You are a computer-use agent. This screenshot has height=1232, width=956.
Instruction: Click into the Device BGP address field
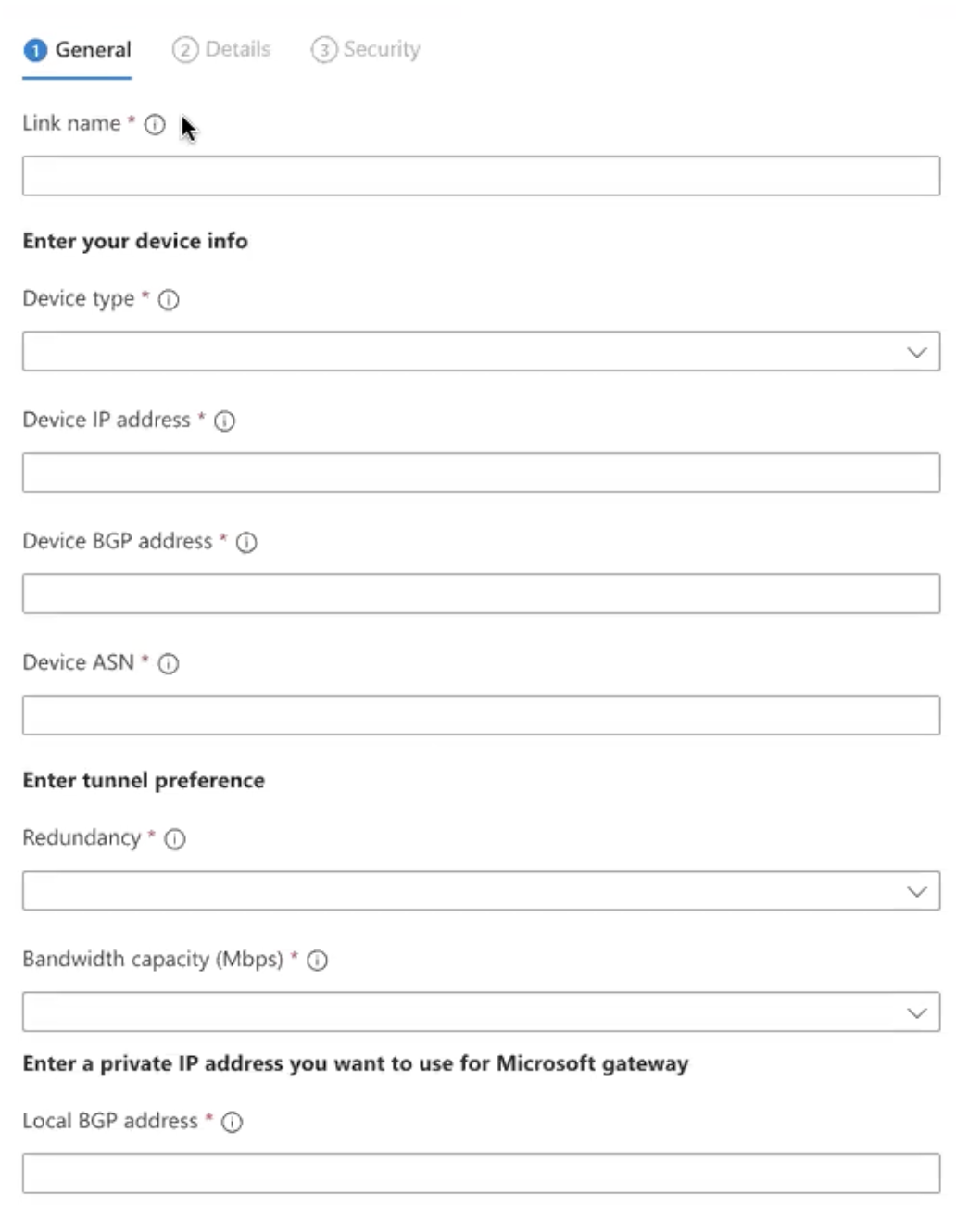coord(481,594)
